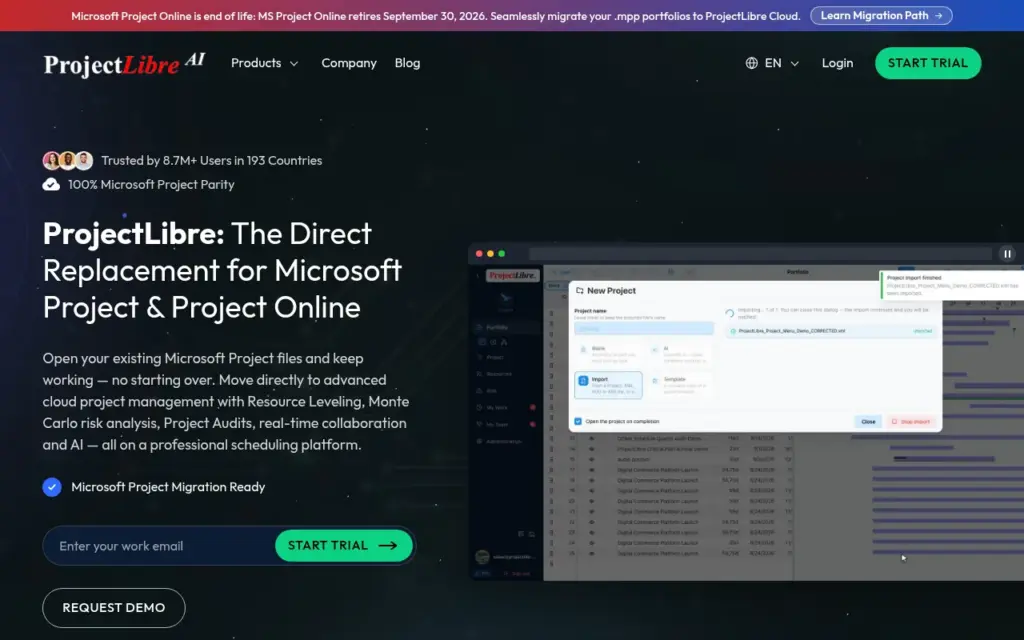Select the AI project option card
Screen dimensions: 1024x640
pyautogui.click(x=679, y=355)
